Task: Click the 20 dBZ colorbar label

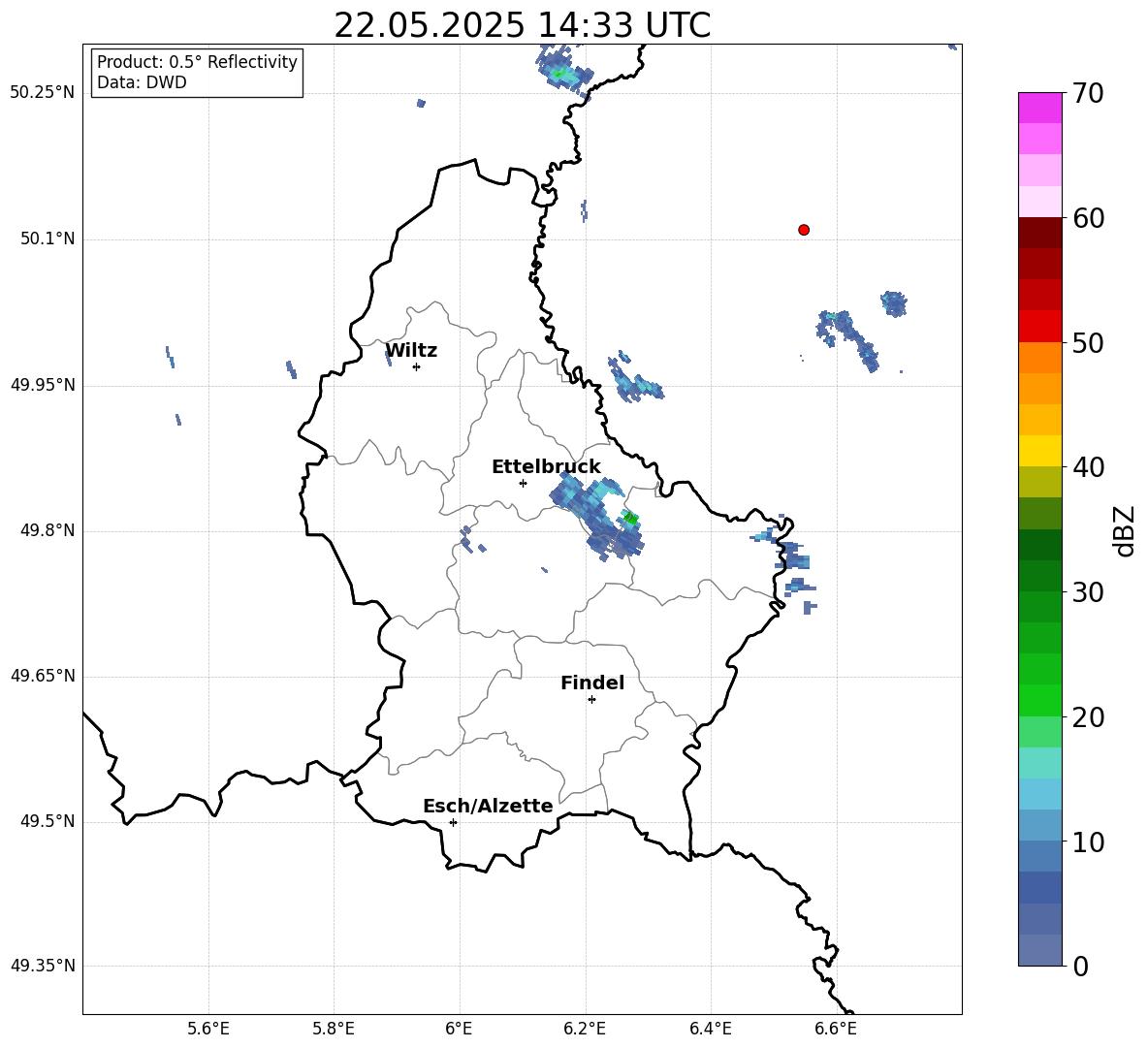Action: tap(1088, 716)
